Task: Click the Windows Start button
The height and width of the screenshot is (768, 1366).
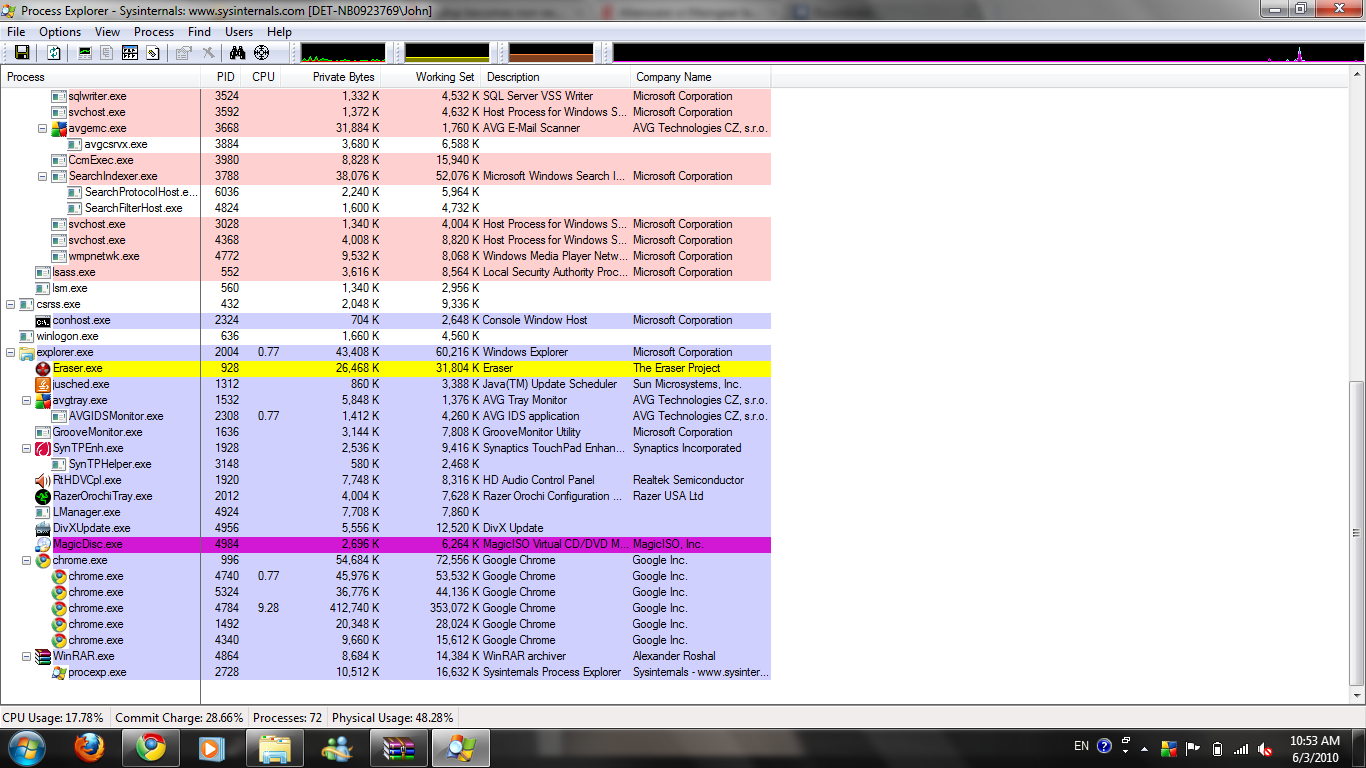Action: [26, 747]
